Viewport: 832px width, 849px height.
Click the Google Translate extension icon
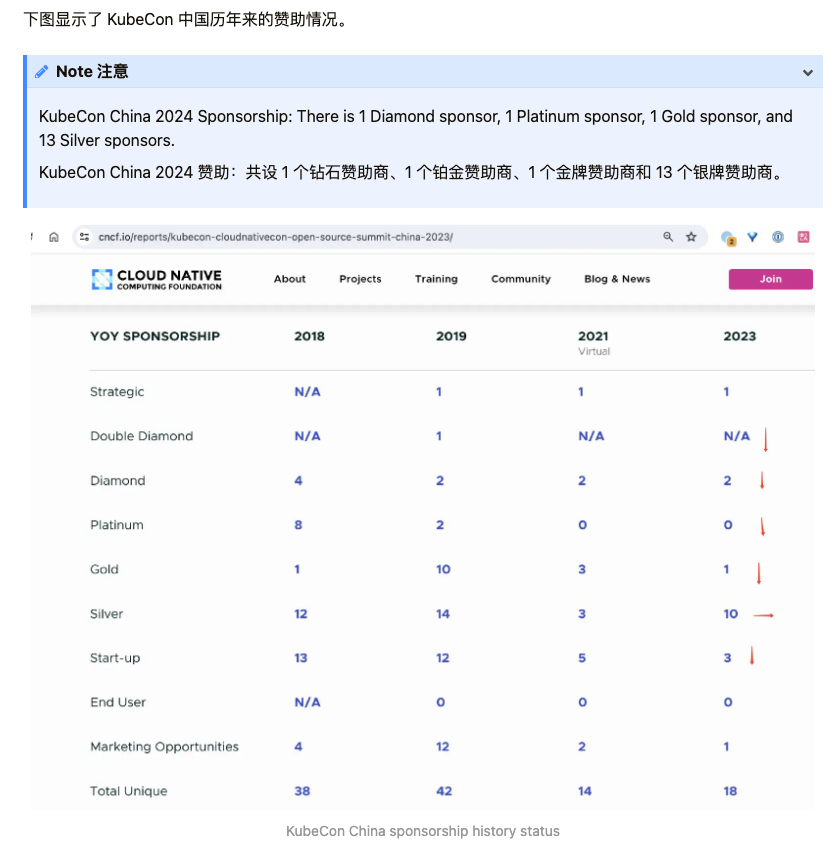tap(804, 237)
